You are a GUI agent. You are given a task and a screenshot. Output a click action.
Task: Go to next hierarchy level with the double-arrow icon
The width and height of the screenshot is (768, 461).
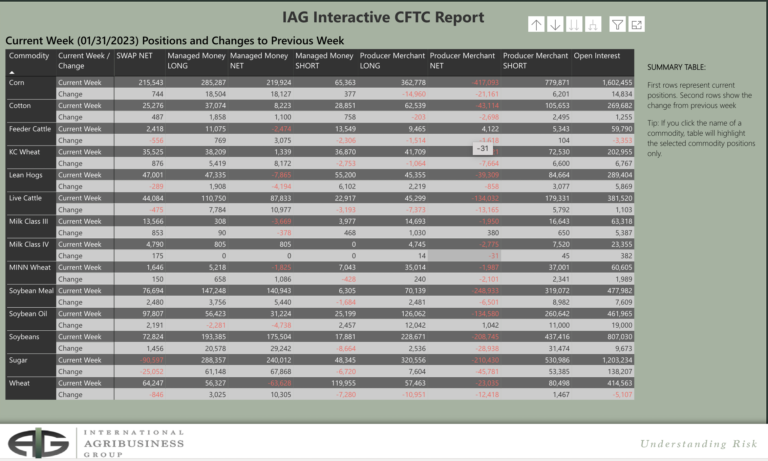click(x=574, y=24)
